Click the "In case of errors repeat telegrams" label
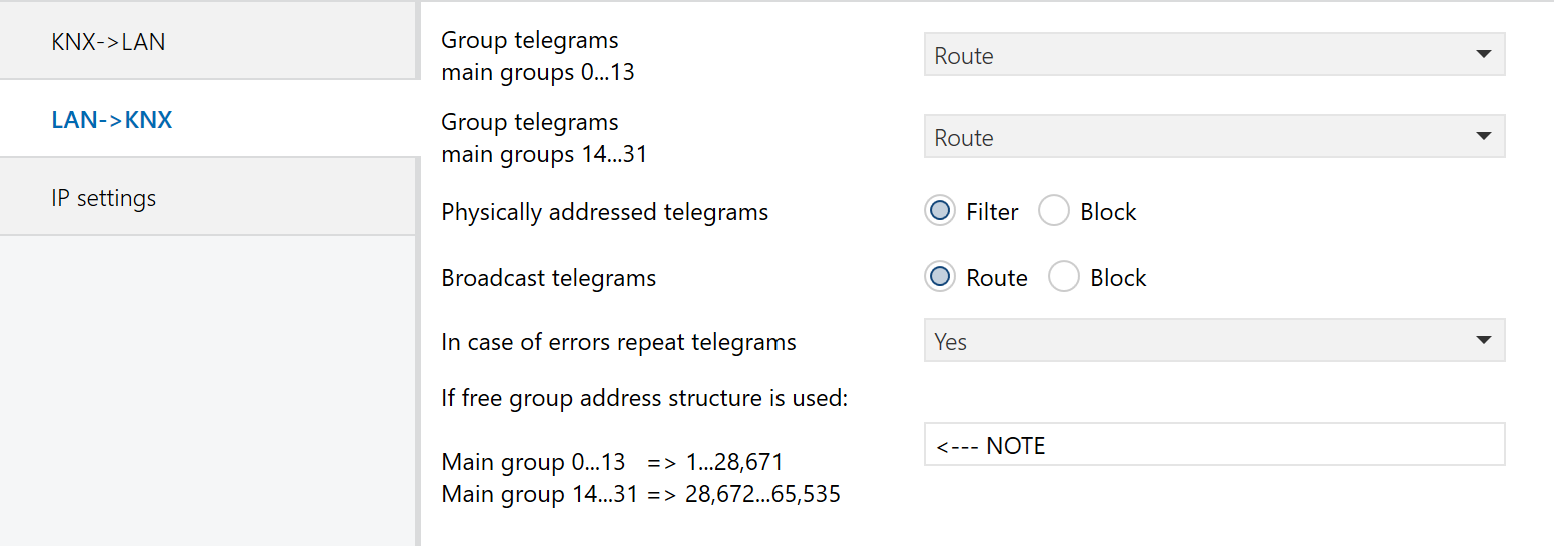The image size is (1554, 546). click(618, 342)
